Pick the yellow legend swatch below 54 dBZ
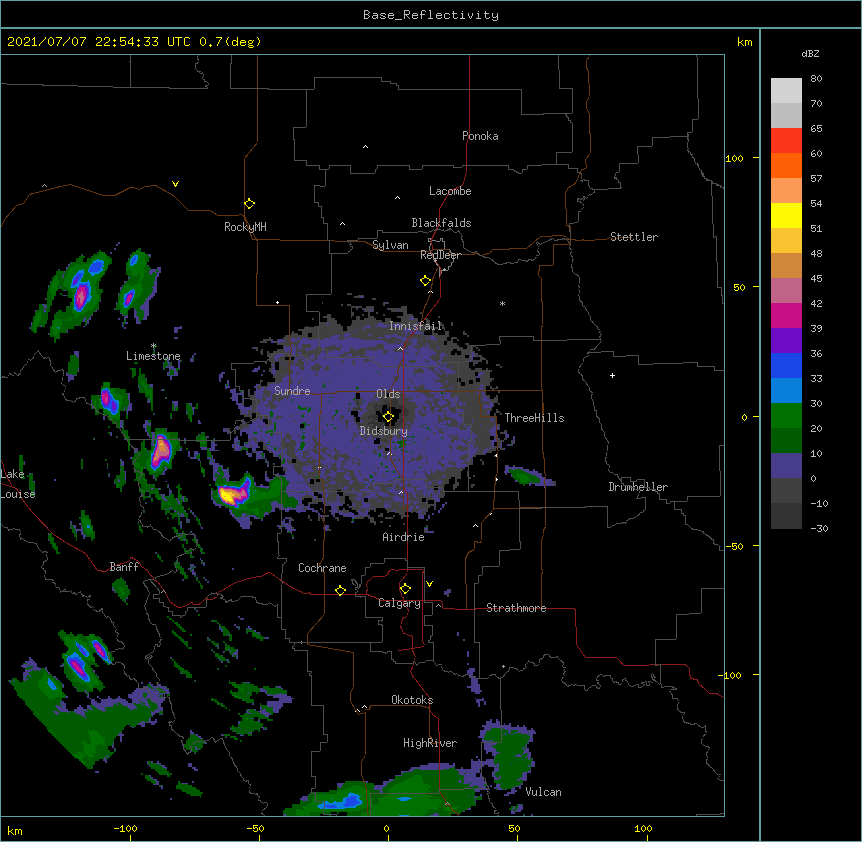 (x=786, y=215)
